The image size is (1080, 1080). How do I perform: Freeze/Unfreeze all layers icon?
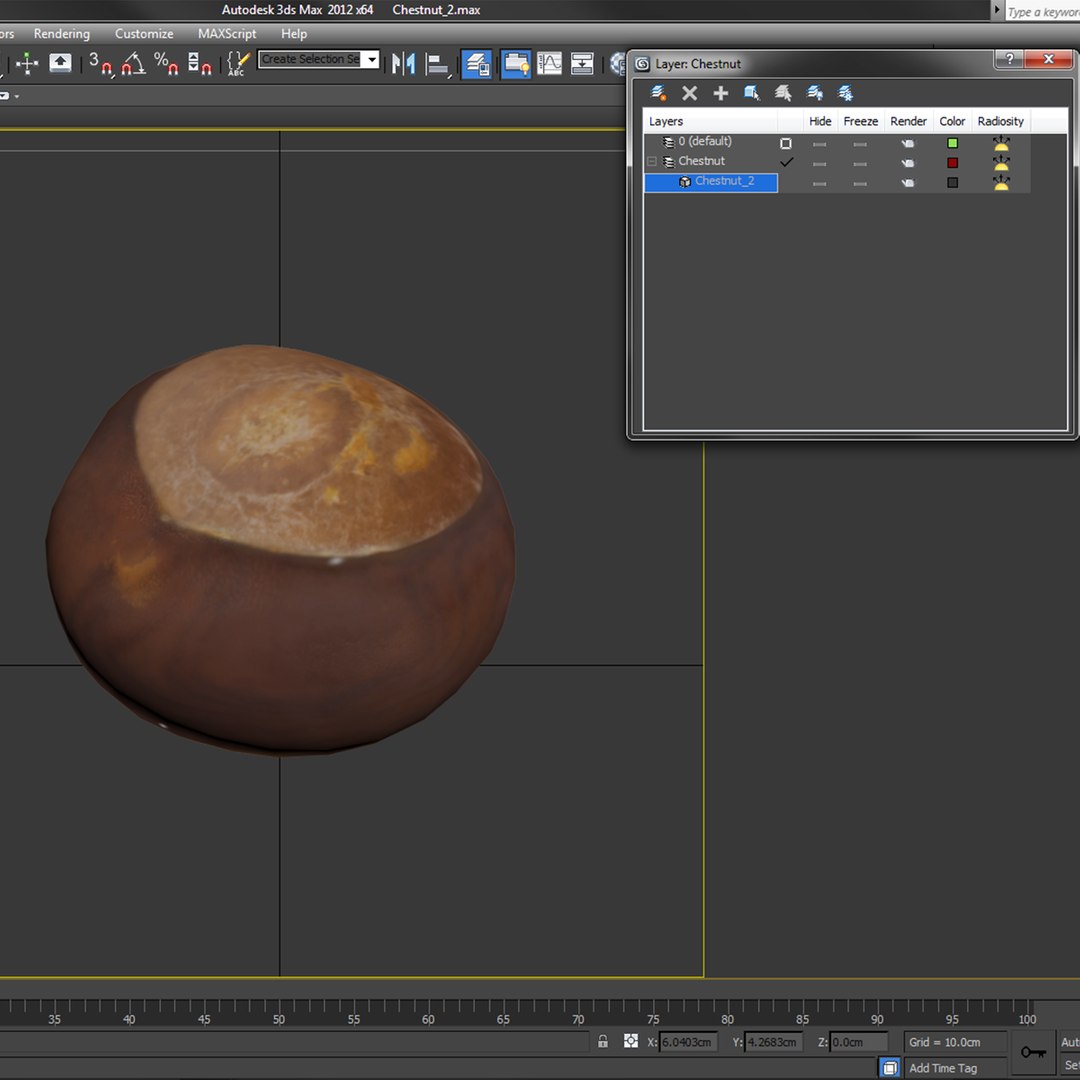pyautogui.click(x=845, y=93)
